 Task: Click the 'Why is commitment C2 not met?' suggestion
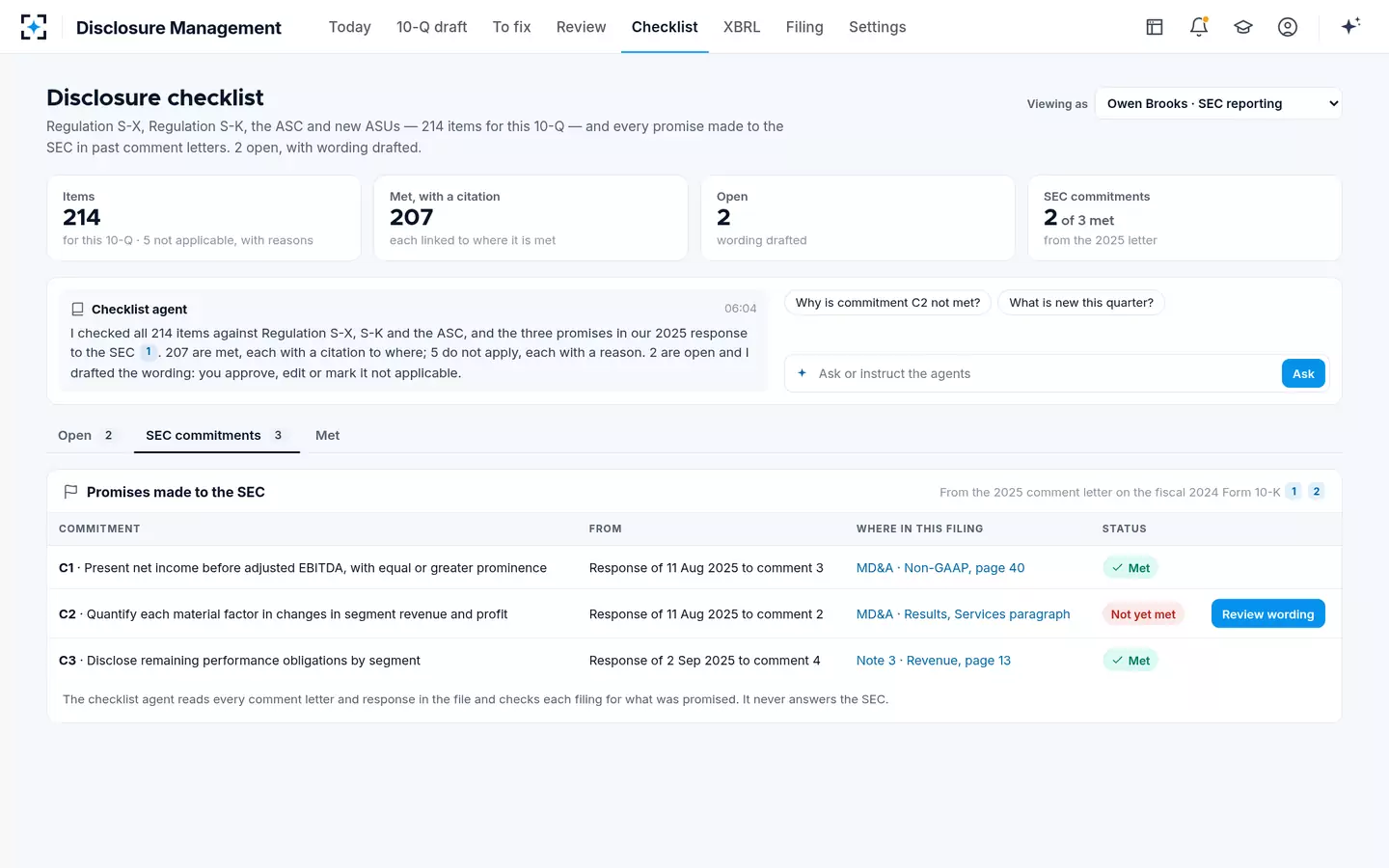click(887, 303)
